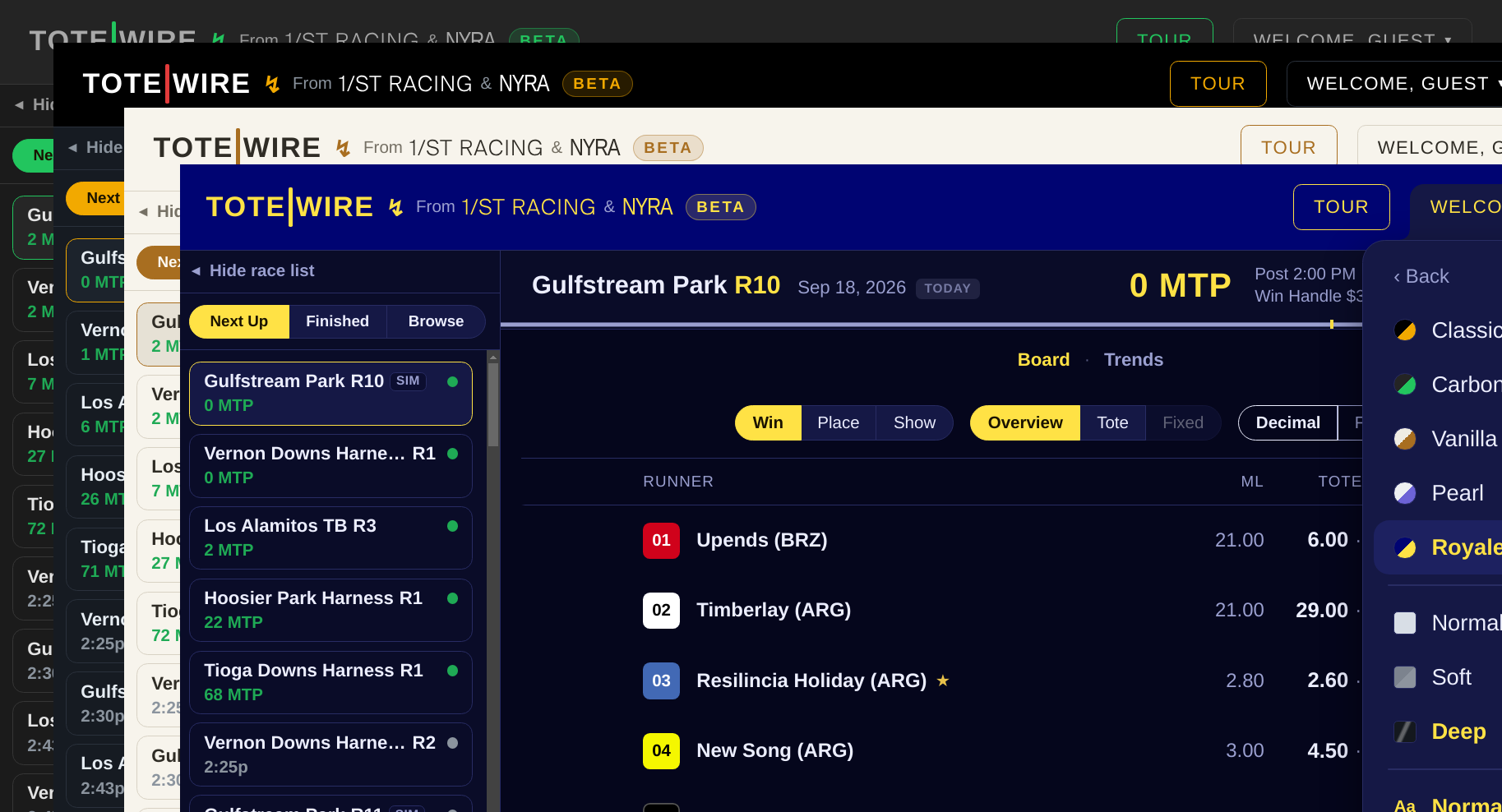1502x812 pixels.
Task: Click the TOTE|WIRE logo in the black window
Action: (166, 84)
